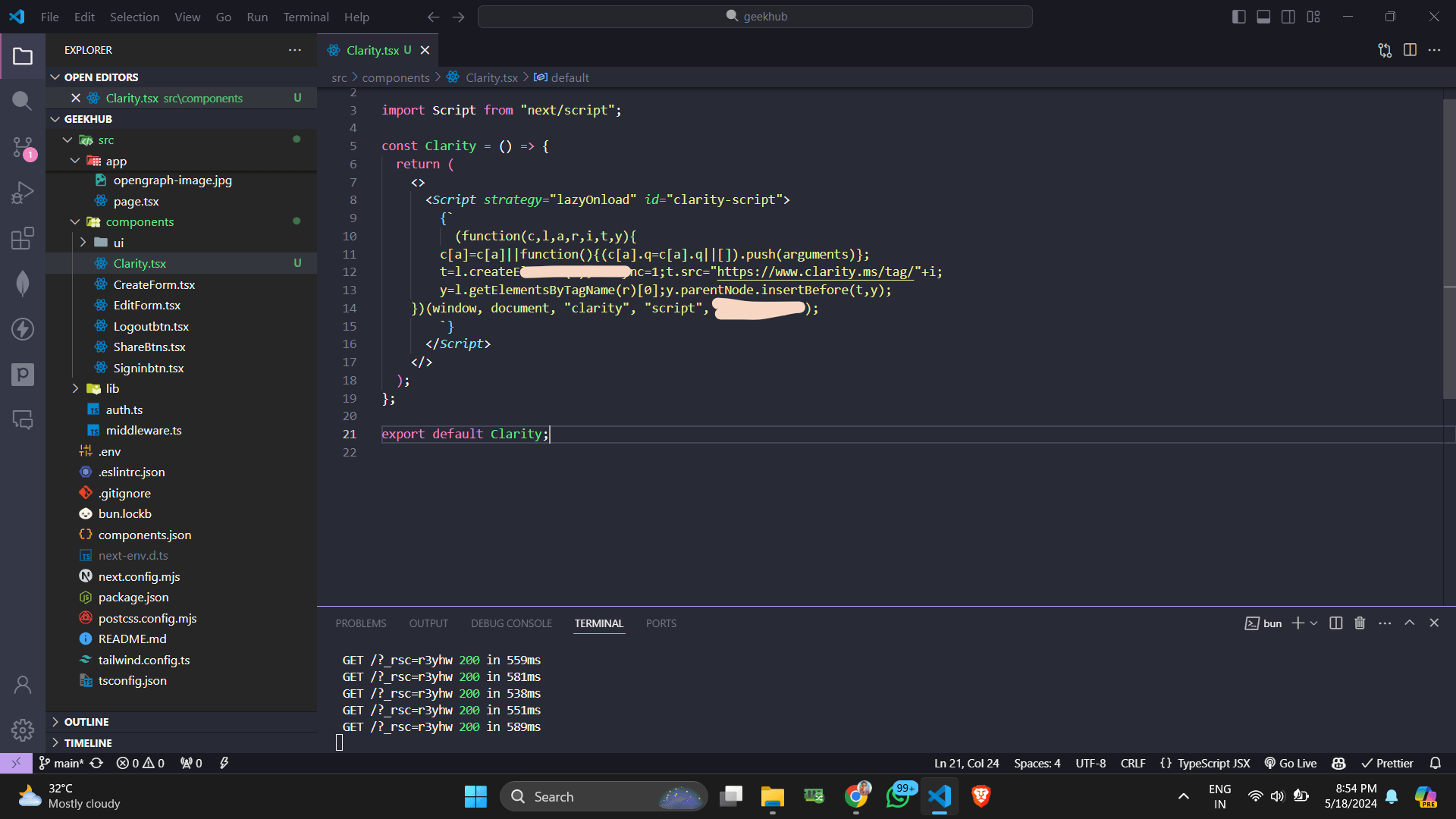
Task: Open the Run and Debug view
Action: pos(22,192)
